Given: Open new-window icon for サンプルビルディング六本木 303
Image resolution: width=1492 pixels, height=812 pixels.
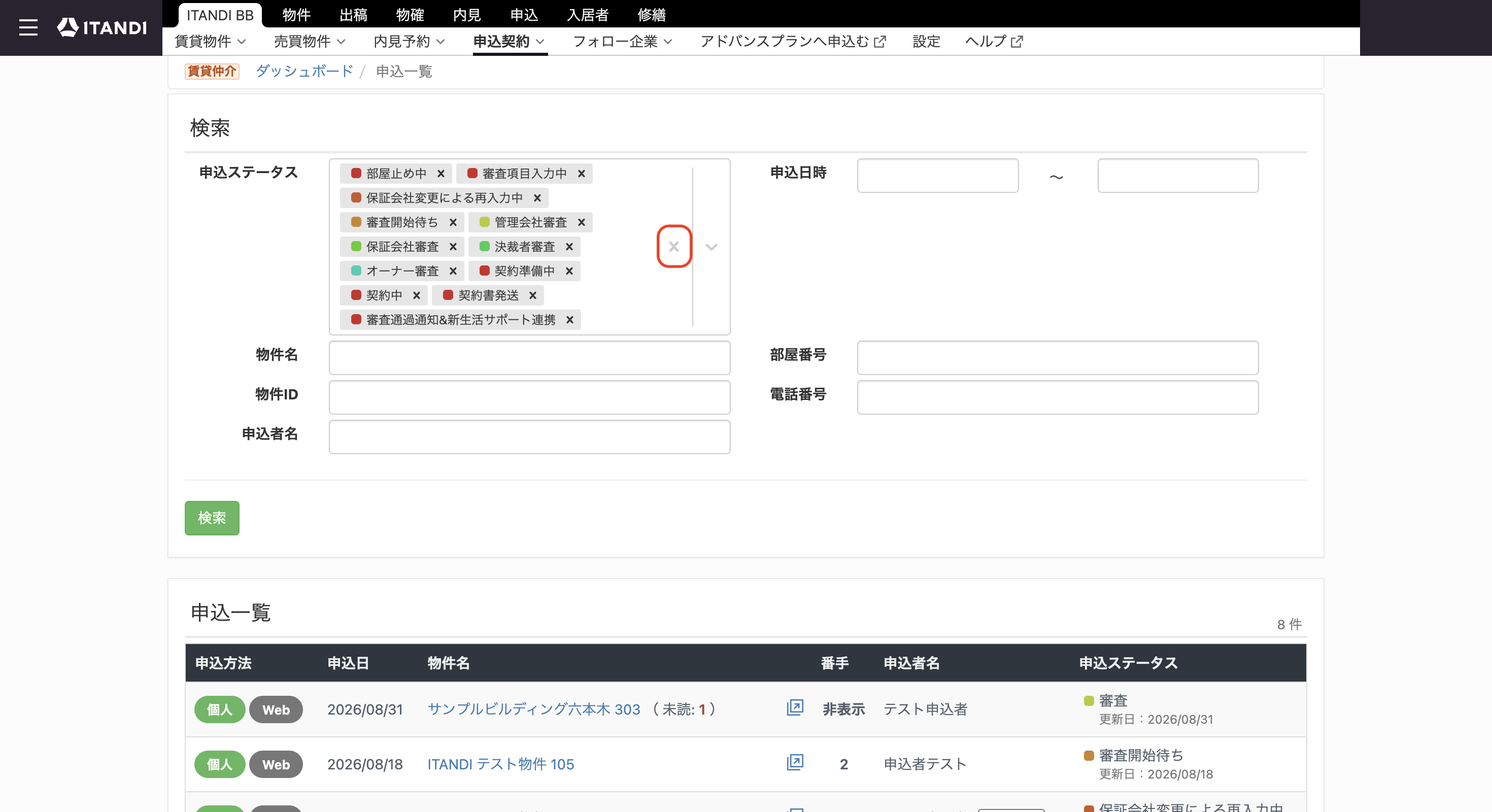Looking at the screenshot, I should click(795, 708).
